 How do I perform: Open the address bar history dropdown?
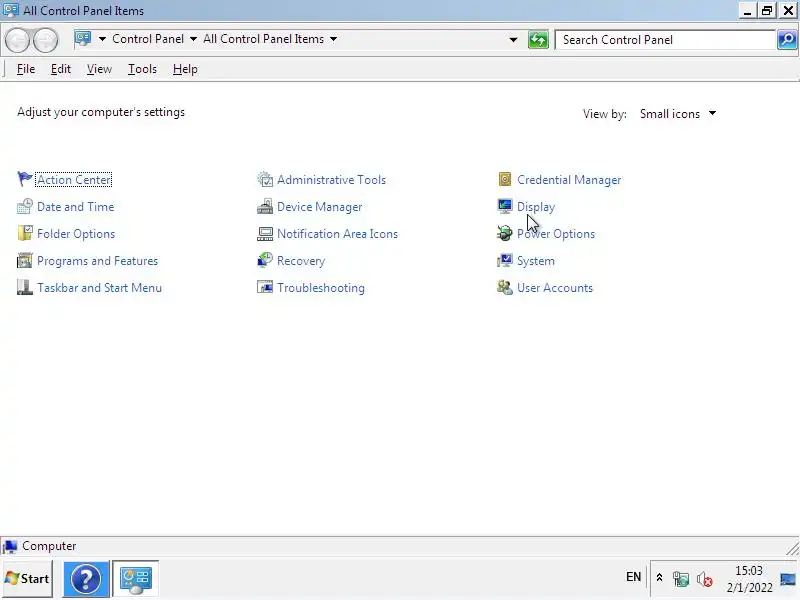pos(513,39)
